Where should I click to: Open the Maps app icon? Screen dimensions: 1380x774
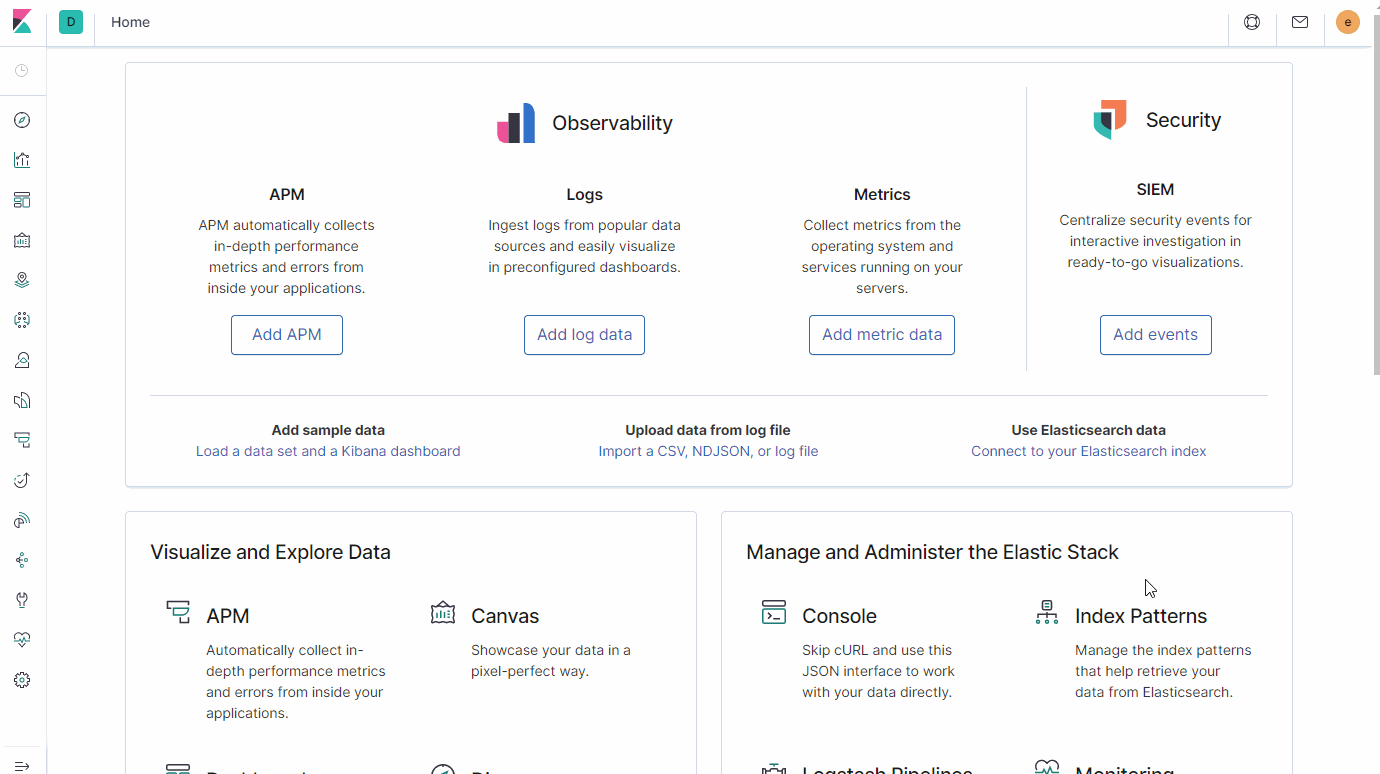click(x=22, y=279)
